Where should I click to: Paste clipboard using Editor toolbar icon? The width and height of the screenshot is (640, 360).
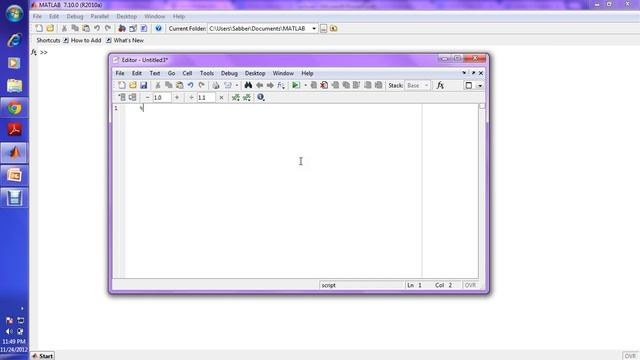[x=180, y=85]
